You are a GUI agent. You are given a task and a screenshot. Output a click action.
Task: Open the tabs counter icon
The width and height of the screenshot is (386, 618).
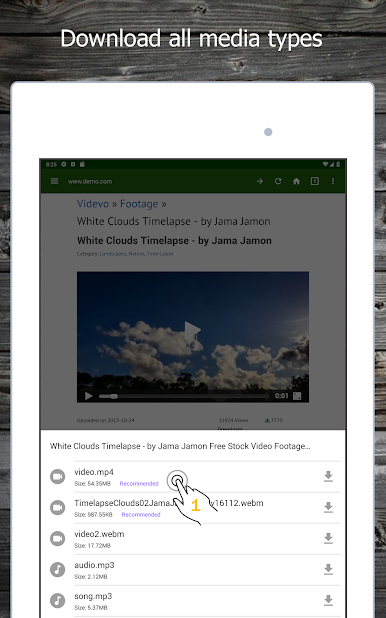pos(315,181)
